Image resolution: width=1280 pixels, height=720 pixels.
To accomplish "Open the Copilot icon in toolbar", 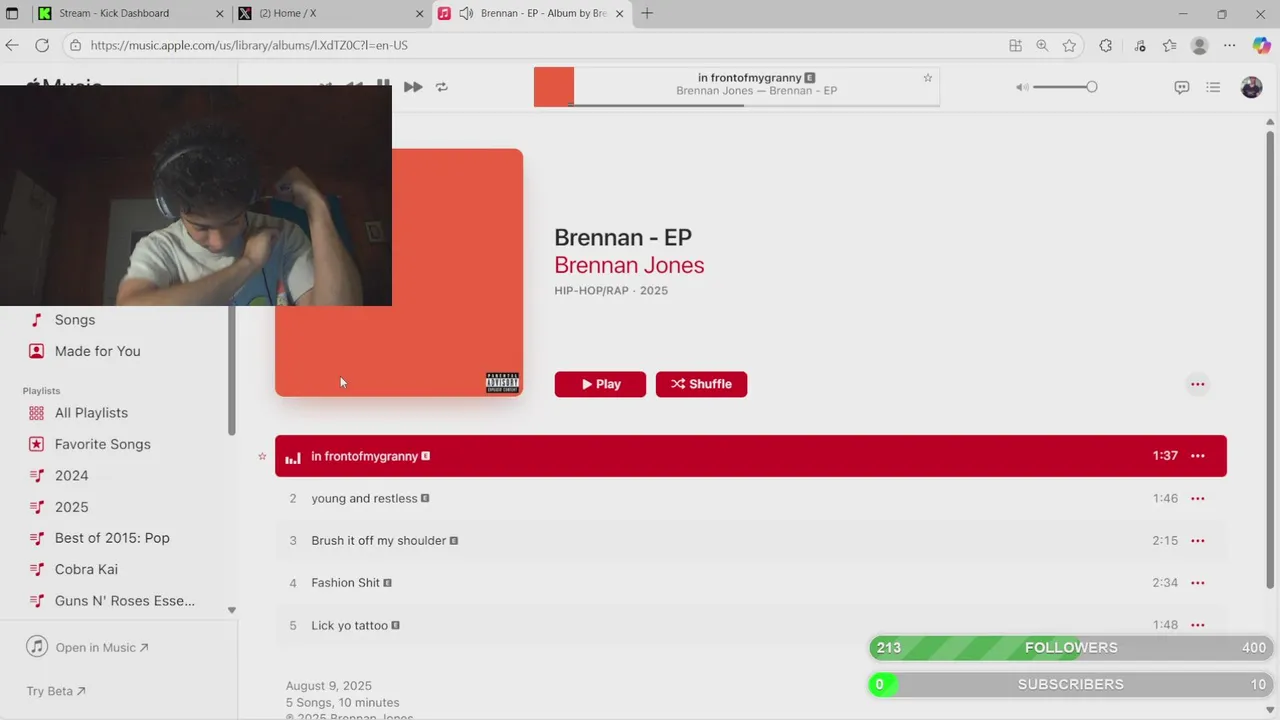I will [x=1261, y=45].
